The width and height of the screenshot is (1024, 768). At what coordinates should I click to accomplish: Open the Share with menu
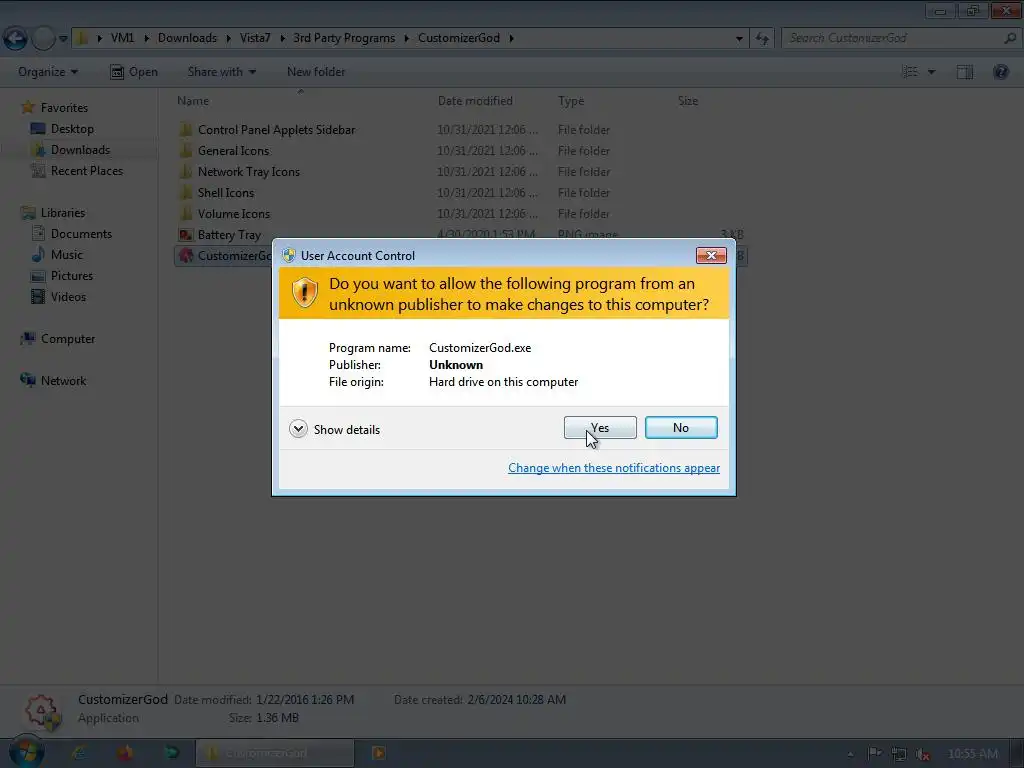click(221, 72)
